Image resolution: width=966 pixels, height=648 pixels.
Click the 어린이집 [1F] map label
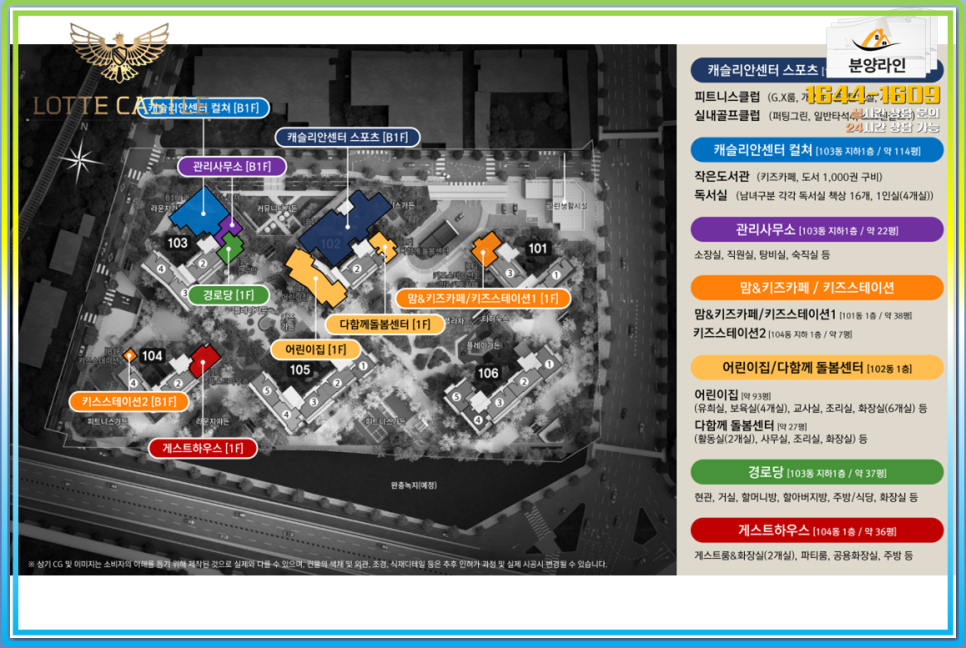(315, 350)
